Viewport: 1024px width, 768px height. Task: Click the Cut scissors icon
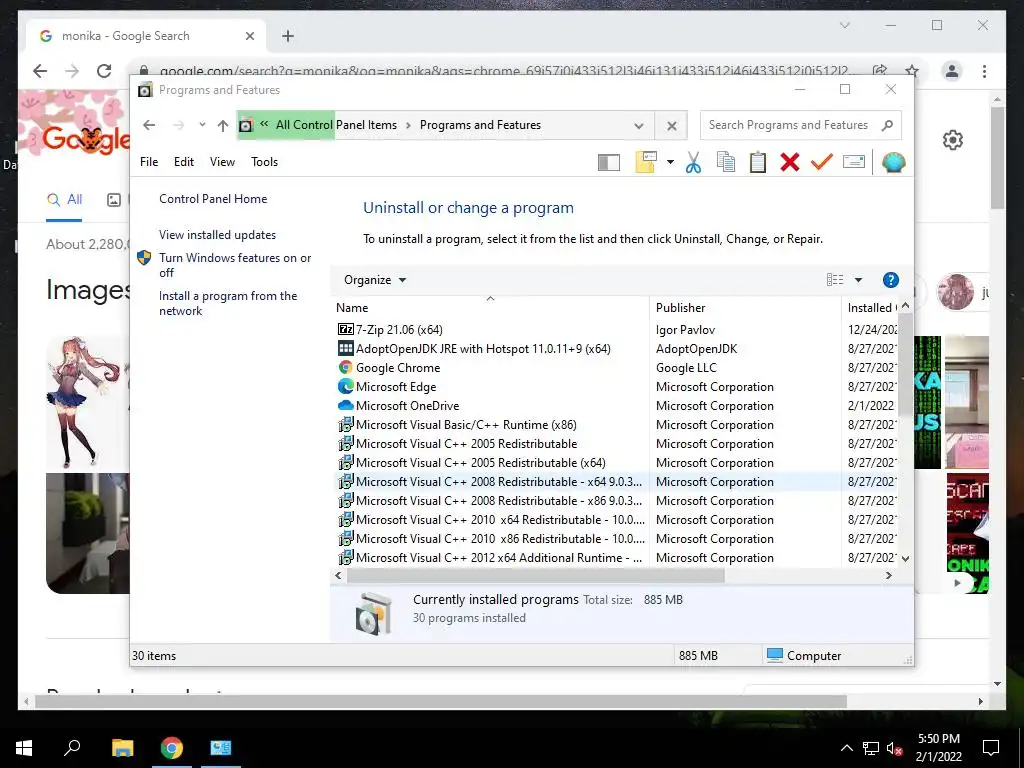pos(694,162)
